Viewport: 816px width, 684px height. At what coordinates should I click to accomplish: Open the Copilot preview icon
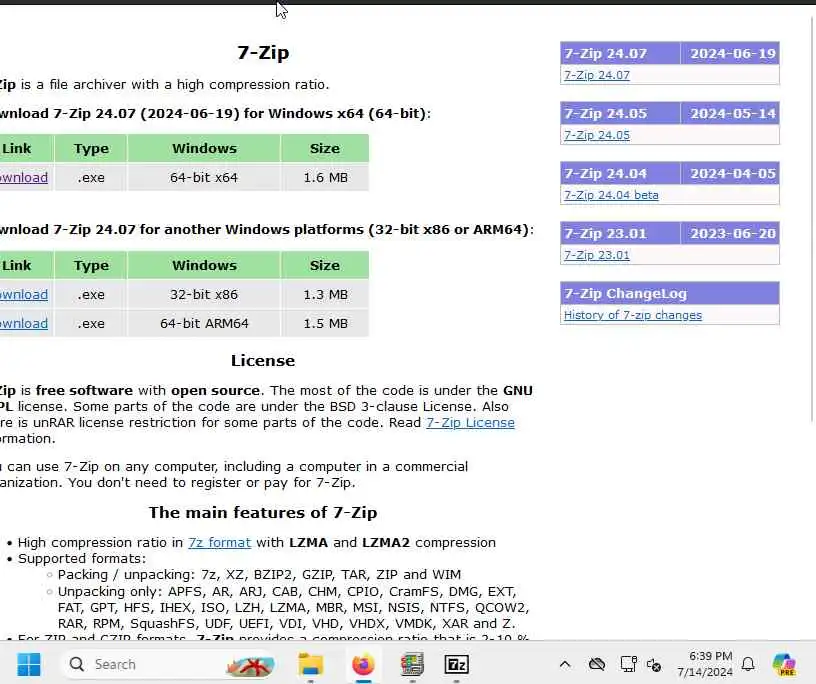(785, 664)
